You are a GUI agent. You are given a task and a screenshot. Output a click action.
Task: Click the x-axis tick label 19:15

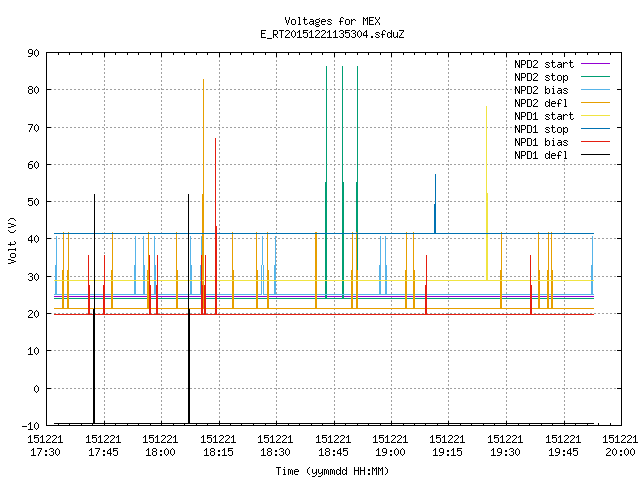[x=448, y=452]
